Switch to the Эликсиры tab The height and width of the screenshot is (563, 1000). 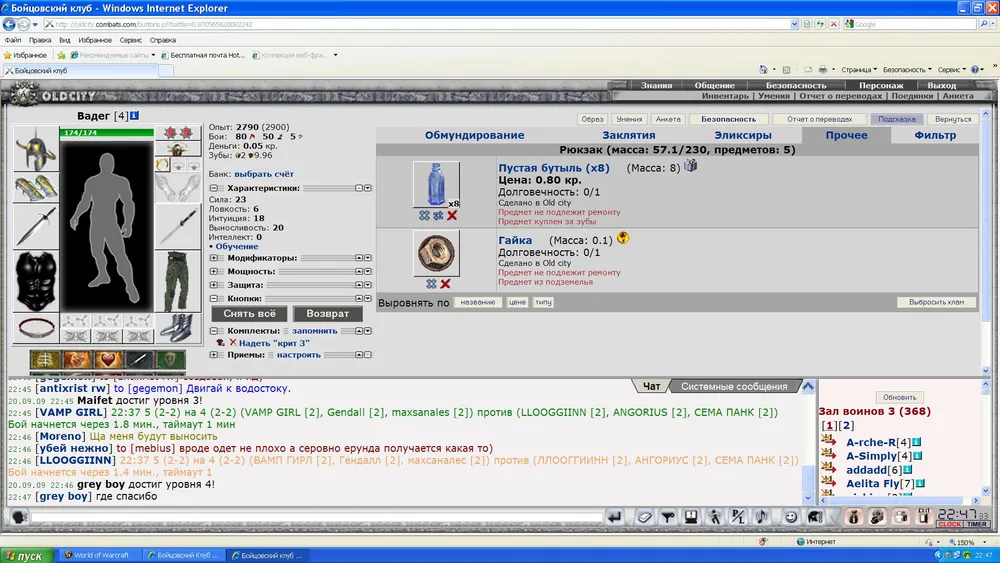[x=742, y=135]
